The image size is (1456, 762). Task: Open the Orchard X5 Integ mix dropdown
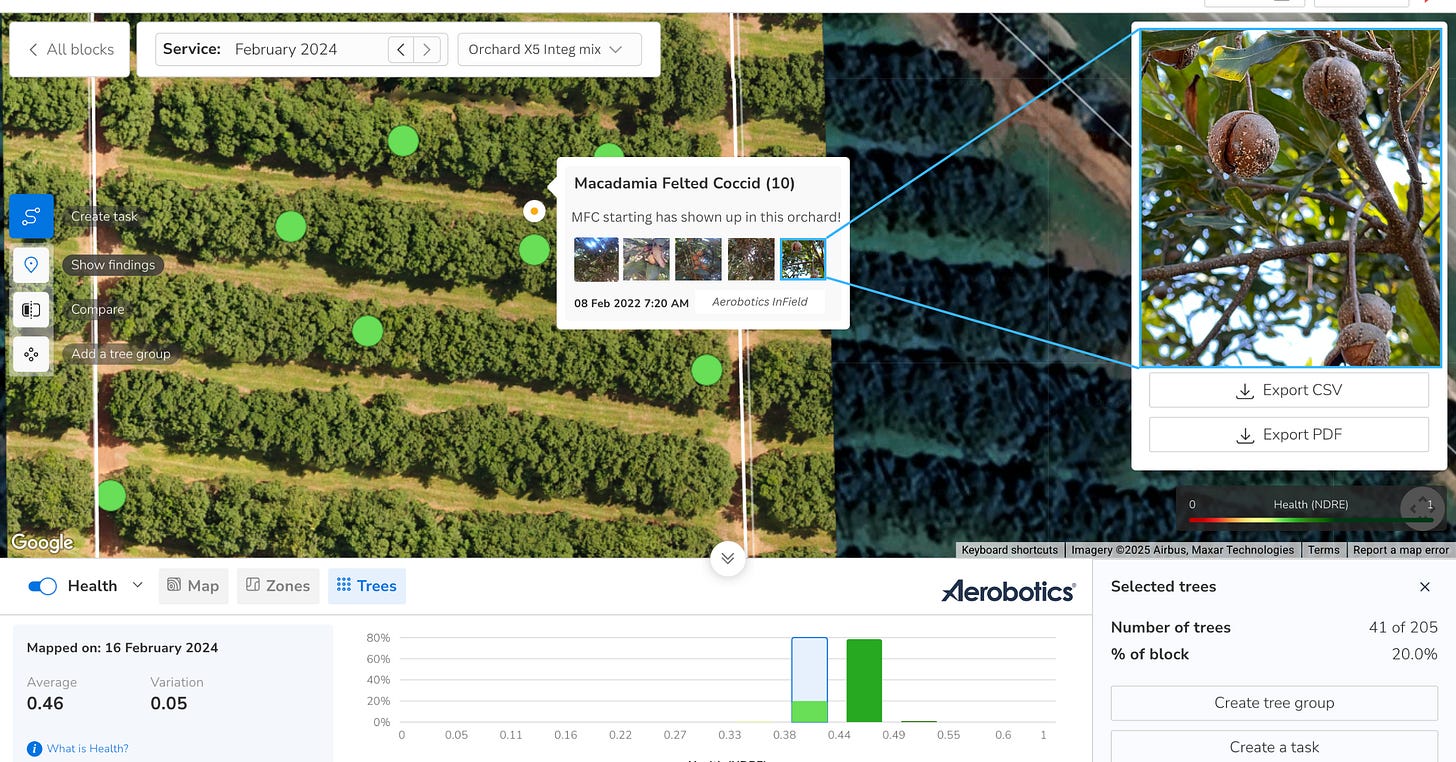point(549,49)
